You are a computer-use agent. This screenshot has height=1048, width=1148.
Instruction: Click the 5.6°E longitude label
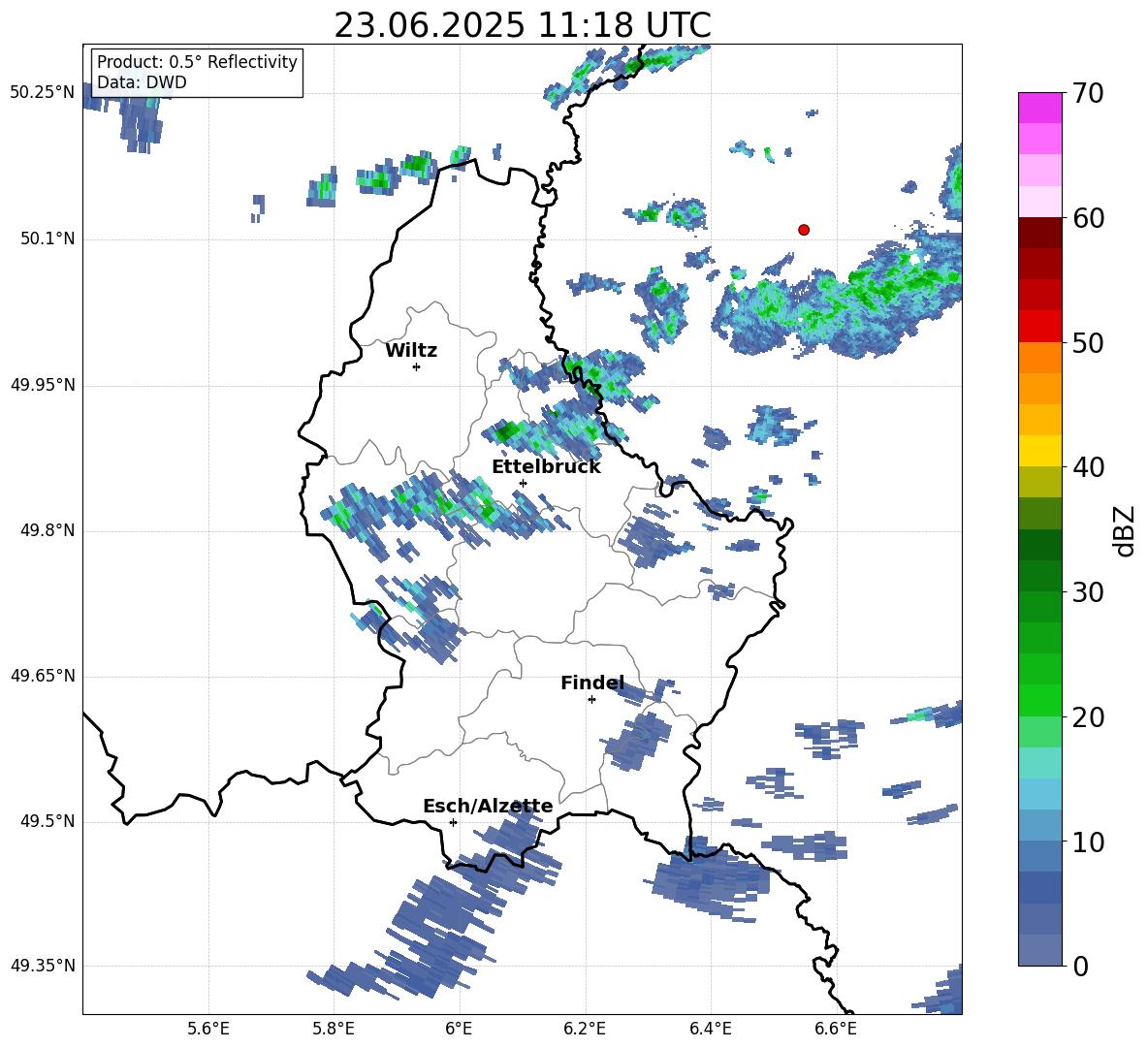tap(207, 1029)
